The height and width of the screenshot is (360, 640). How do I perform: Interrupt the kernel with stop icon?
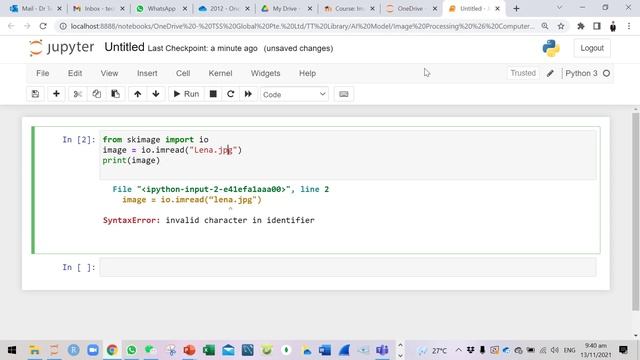pyautogui.click(x=213, y=94)
